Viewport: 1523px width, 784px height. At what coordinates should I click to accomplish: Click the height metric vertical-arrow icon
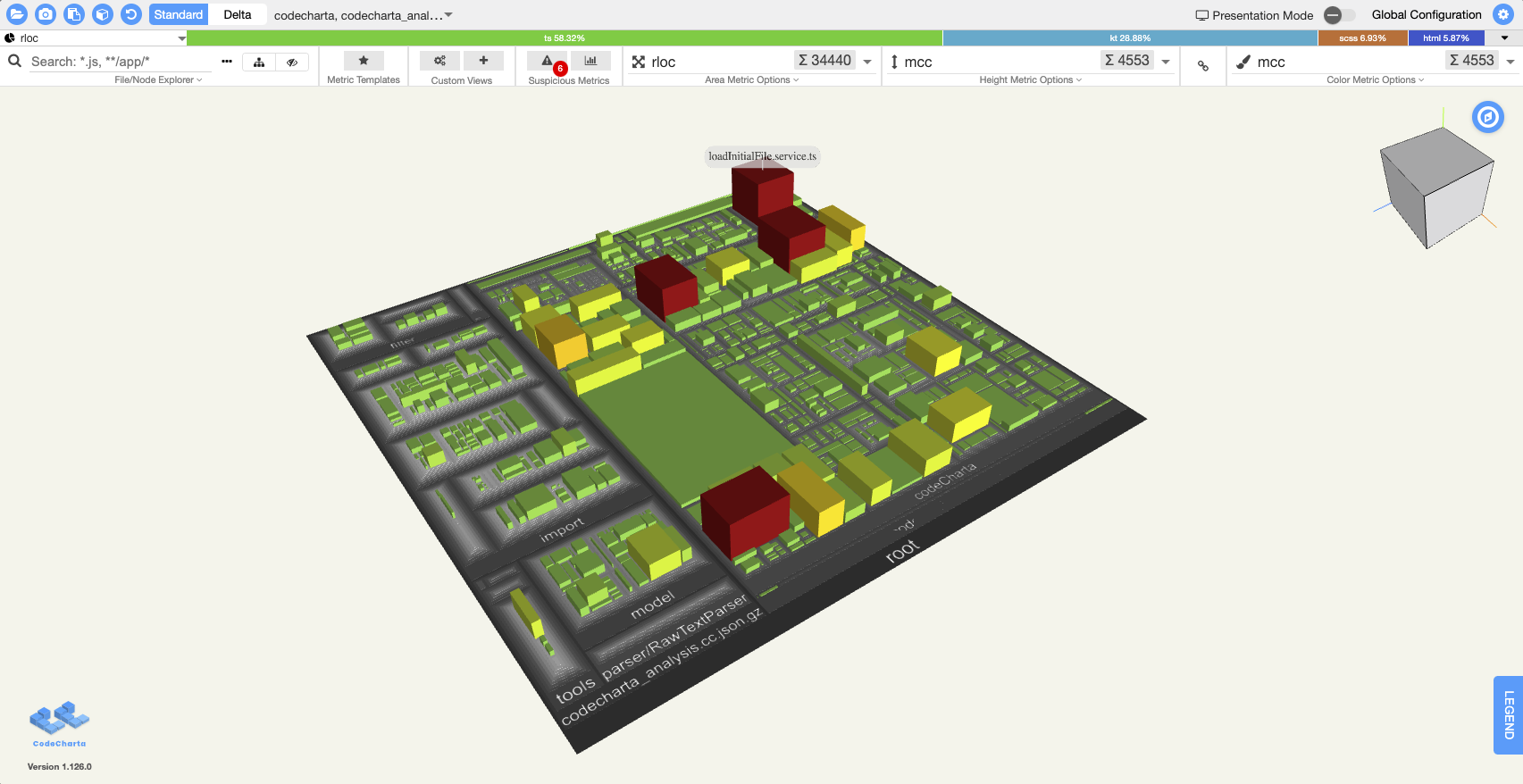point(894,62)
